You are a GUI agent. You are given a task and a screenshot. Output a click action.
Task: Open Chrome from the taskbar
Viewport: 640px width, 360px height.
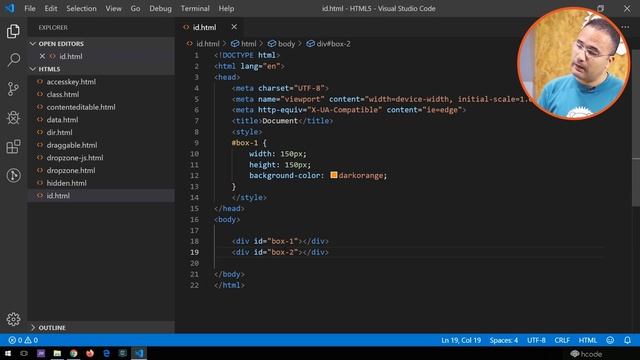[x=73, y=353]
